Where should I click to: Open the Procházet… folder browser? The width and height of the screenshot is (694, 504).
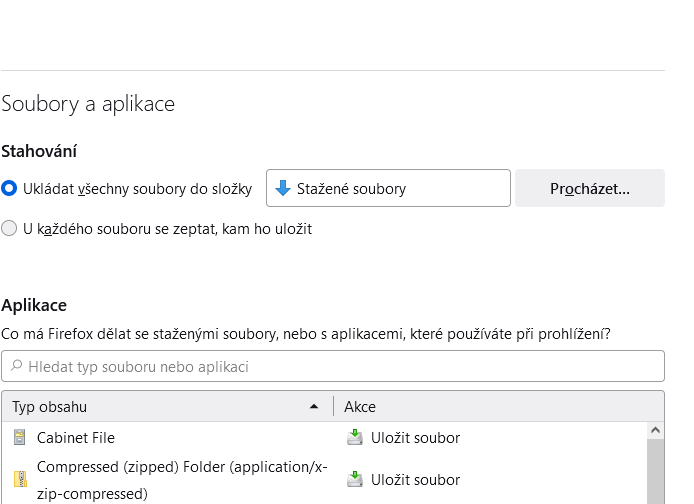[589, 188]
